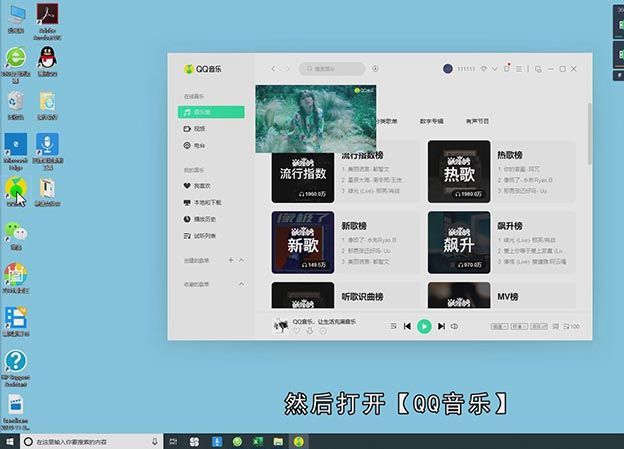The width and height of the screenshot is (624, 449).
Task: Open File Explorer from the taskbar
Action: click(278, 441)
